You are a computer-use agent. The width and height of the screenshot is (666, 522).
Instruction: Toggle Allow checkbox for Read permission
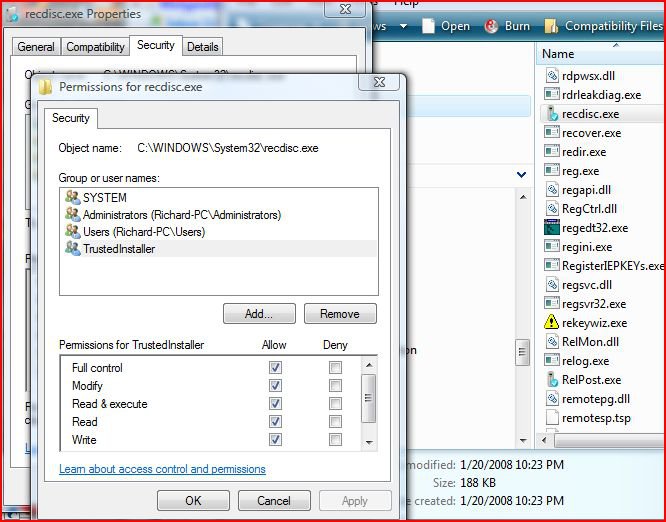[x=275, y=421]
